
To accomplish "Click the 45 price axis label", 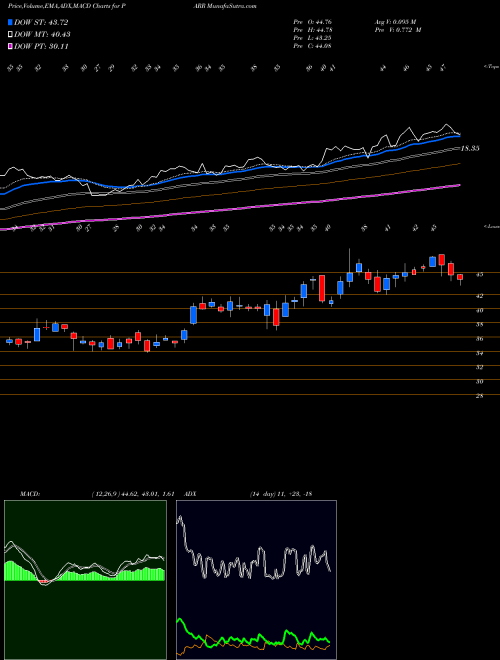I will [479, 275].
